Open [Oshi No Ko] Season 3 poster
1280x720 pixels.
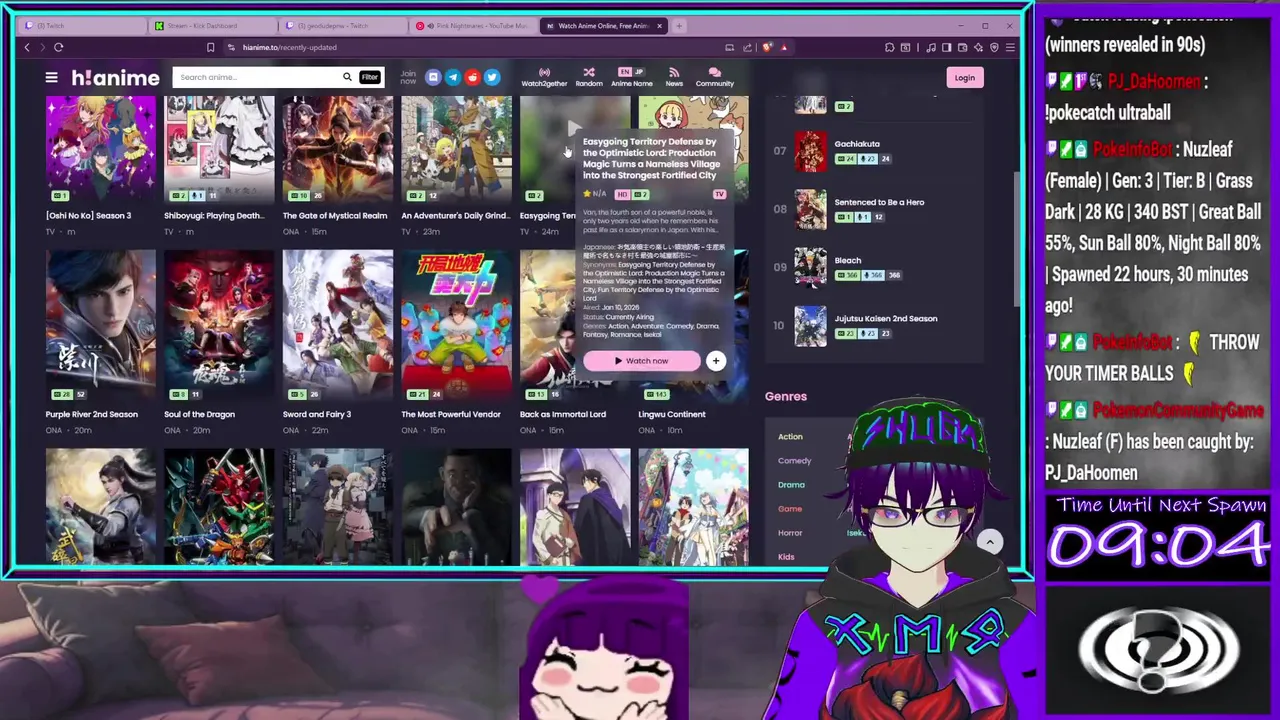point(100,149)
